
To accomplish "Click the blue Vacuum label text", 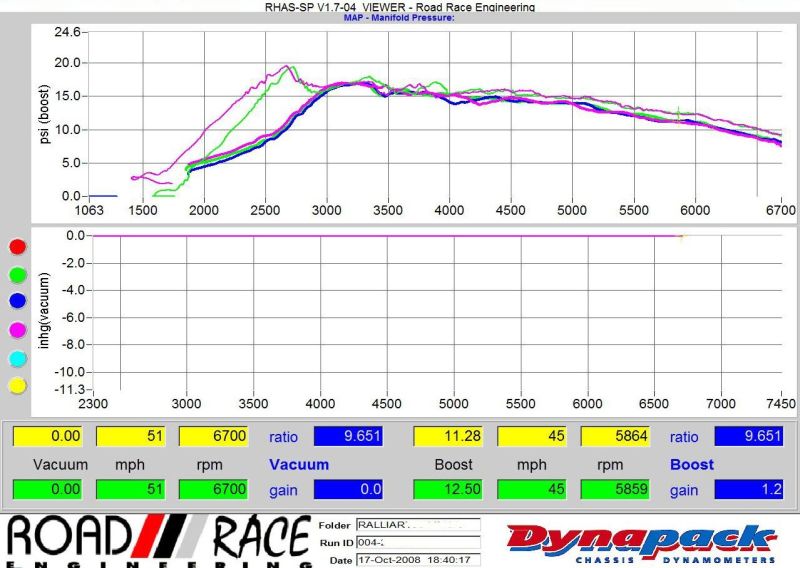I will (299, 464).
